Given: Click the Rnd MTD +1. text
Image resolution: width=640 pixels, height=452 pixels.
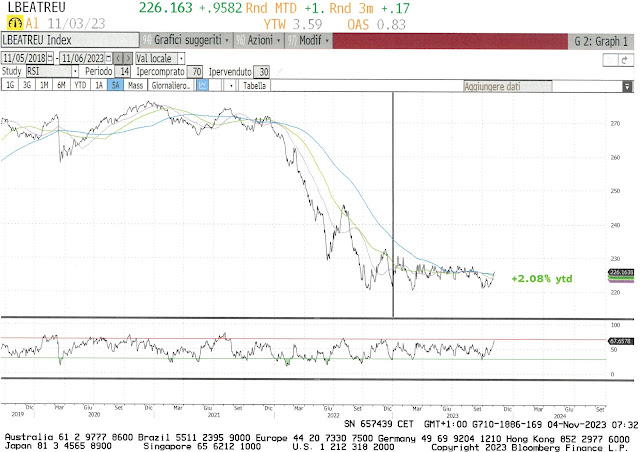Looking at the screenshot, I should (x=283, y=8).
